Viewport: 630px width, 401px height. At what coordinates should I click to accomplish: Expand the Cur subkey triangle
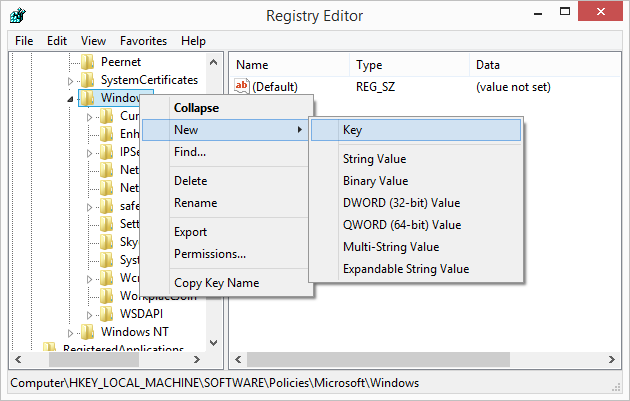[89, 117]
